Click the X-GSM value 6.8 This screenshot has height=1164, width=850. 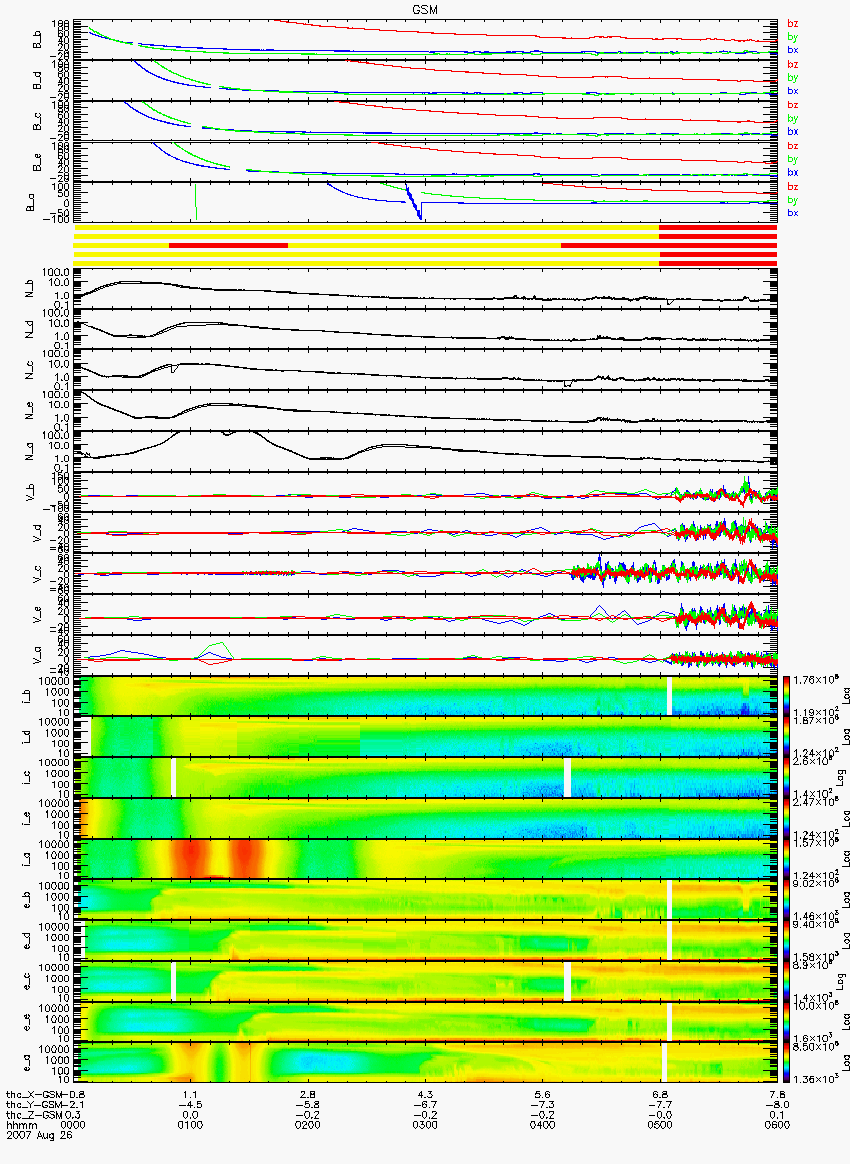pos(660,1094)
